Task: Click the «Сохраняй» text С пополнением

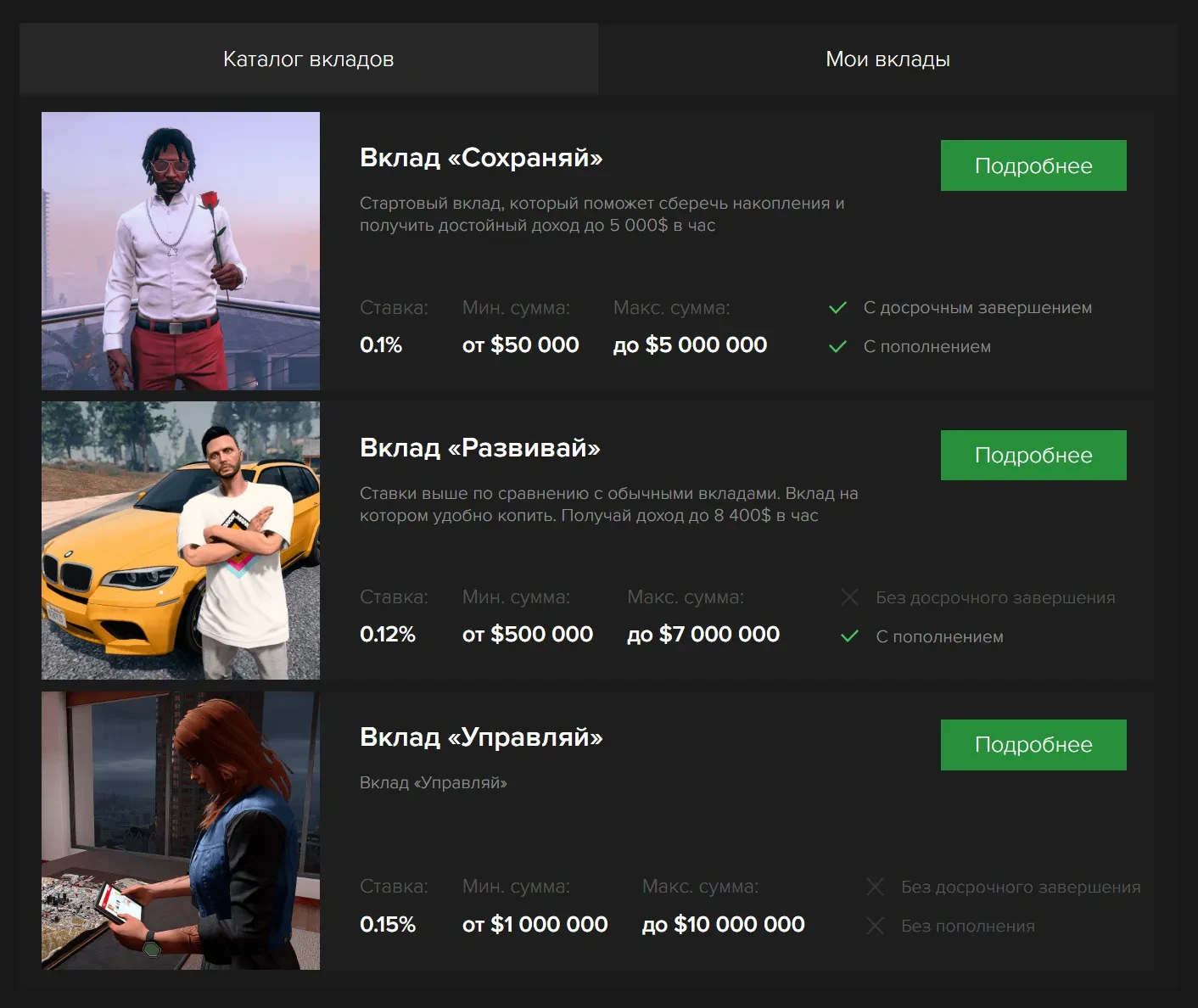Action: point(927,347)
